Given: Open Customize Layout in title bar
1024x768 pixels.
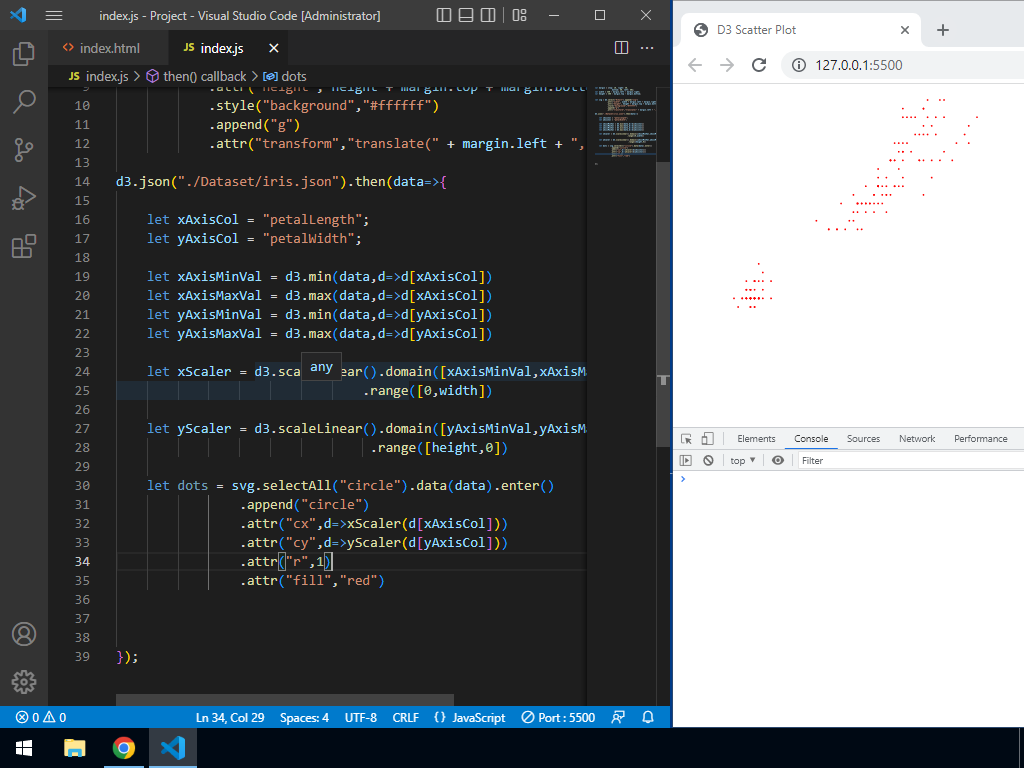Looking at the screenshot, I should [x=520, y=15].
